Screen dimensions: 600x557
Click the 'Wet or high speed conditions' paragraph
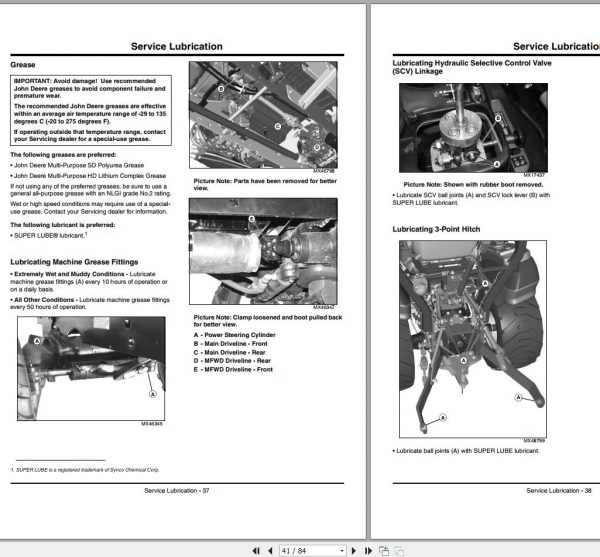90,207
